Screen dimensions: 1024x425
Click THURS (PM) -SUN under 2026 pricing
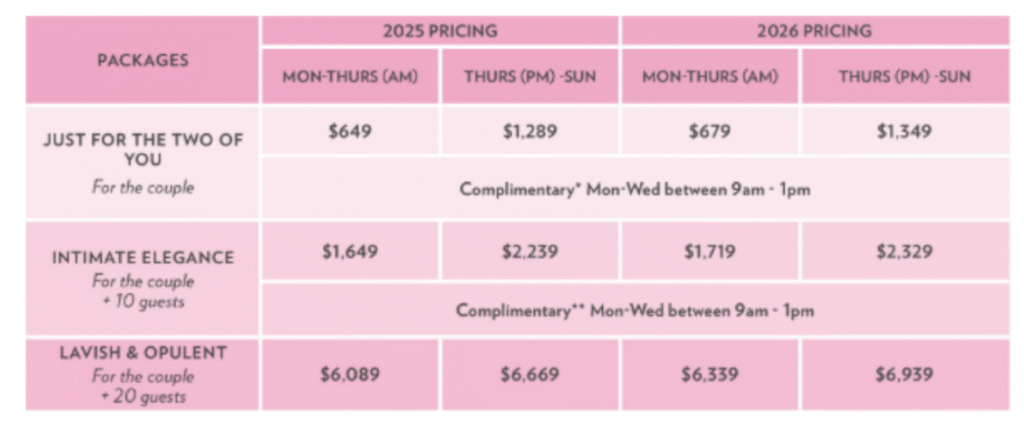pos(905,76)
